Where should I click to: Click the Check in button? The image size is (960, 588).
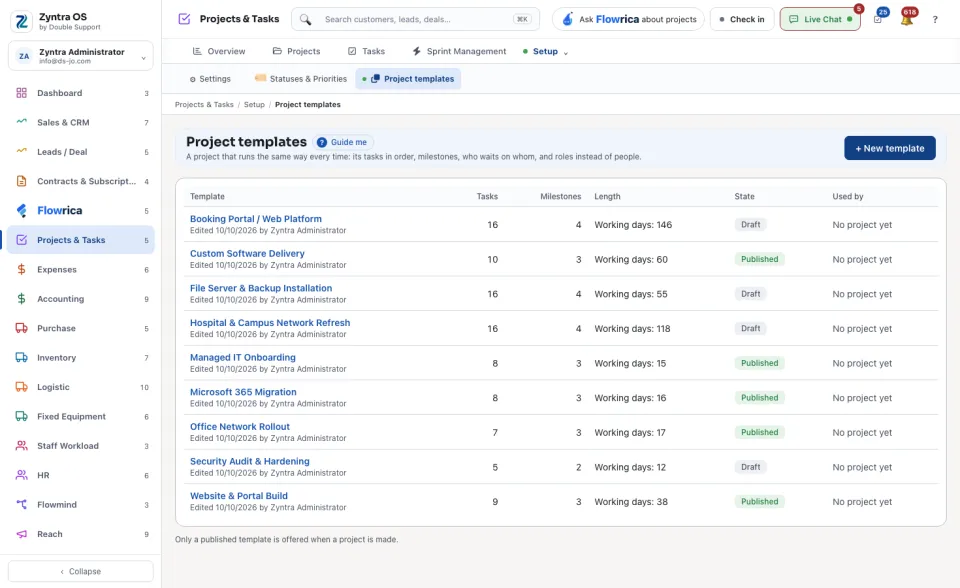tap(742, 20)
